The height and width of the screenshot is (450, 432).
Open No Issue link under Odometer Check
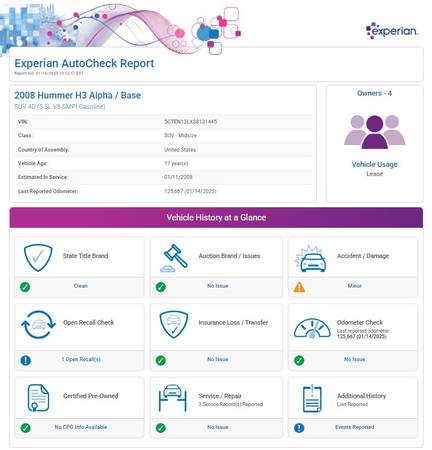354,359
